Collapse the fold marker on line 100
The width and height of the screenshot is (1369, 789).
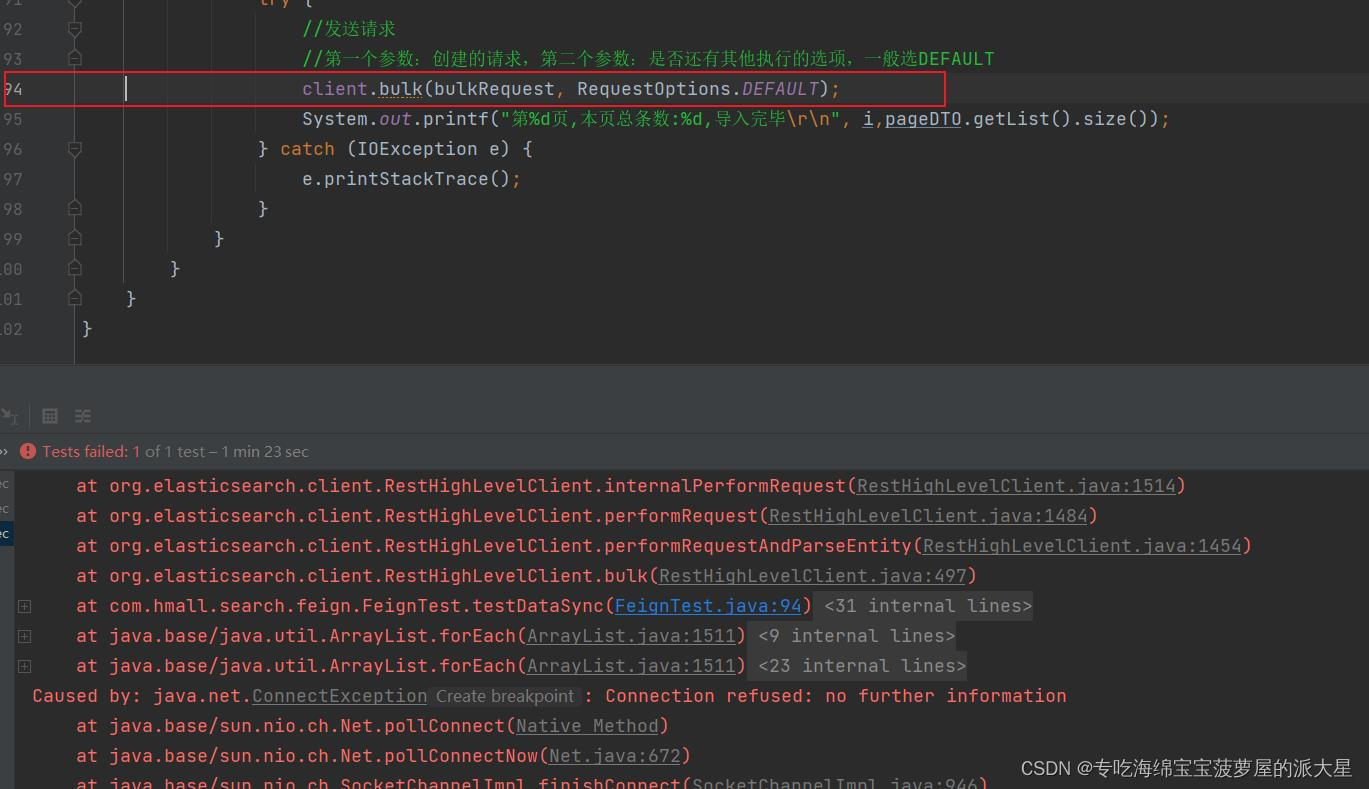(74, 269)
